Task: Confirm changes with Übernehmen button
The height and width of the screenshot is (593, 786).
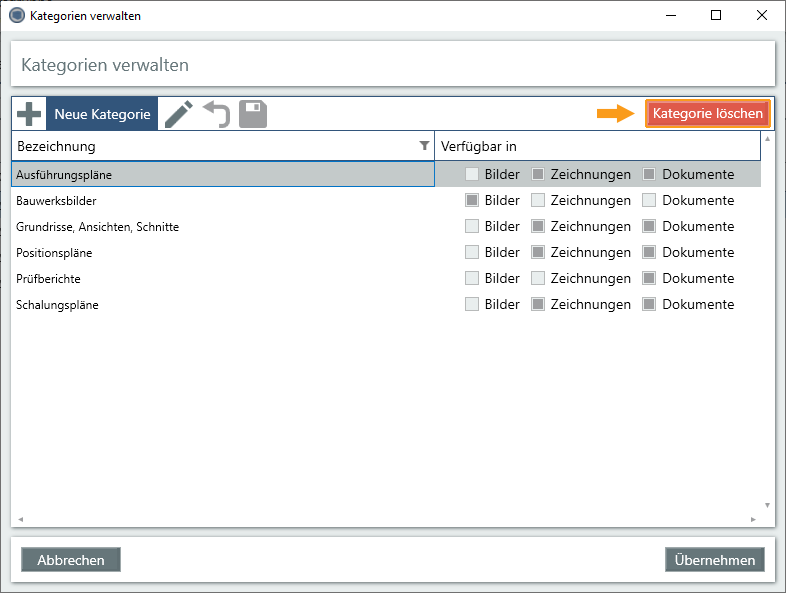Action: pyautogui.click(x=715, y=560)
